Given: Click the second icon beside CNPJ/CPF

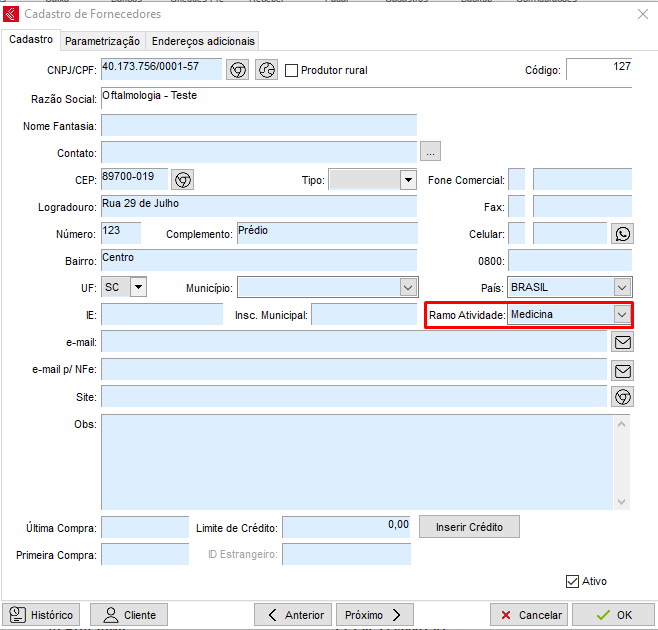Looking at the screenshot, I should pos(266,70).
